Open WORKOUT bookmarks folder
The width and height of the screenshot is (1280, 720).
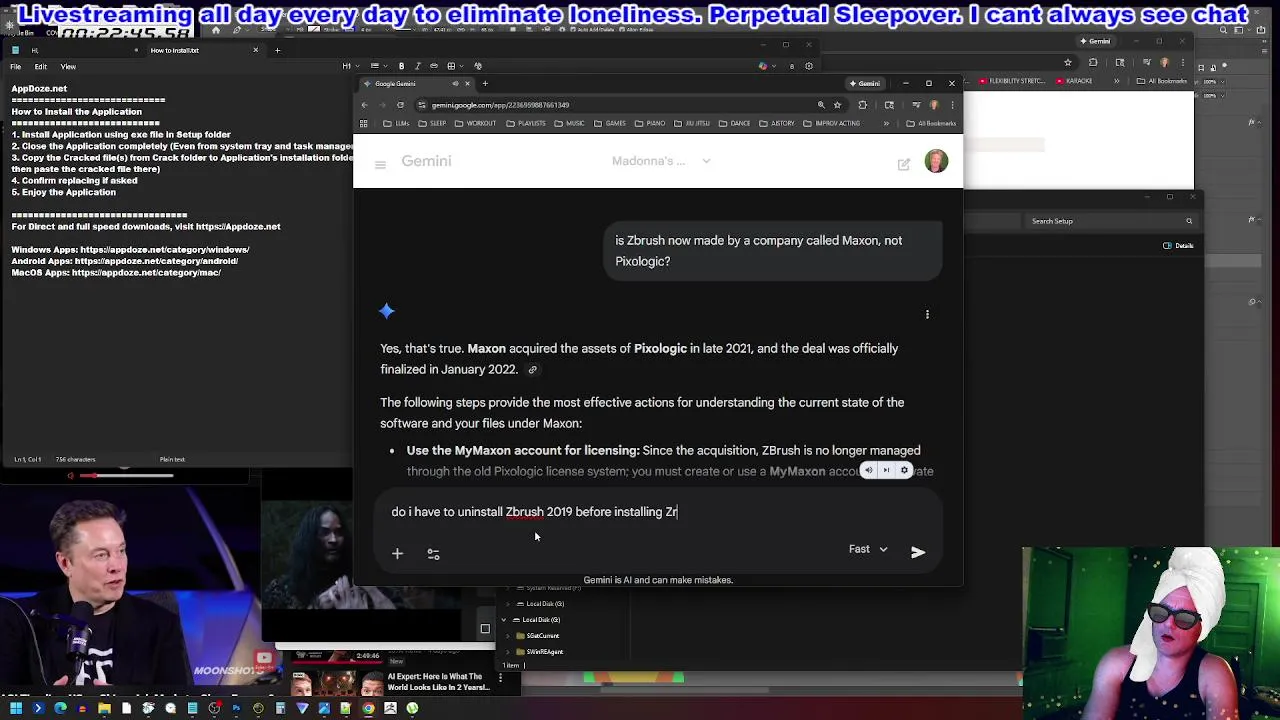click(476, 123)
